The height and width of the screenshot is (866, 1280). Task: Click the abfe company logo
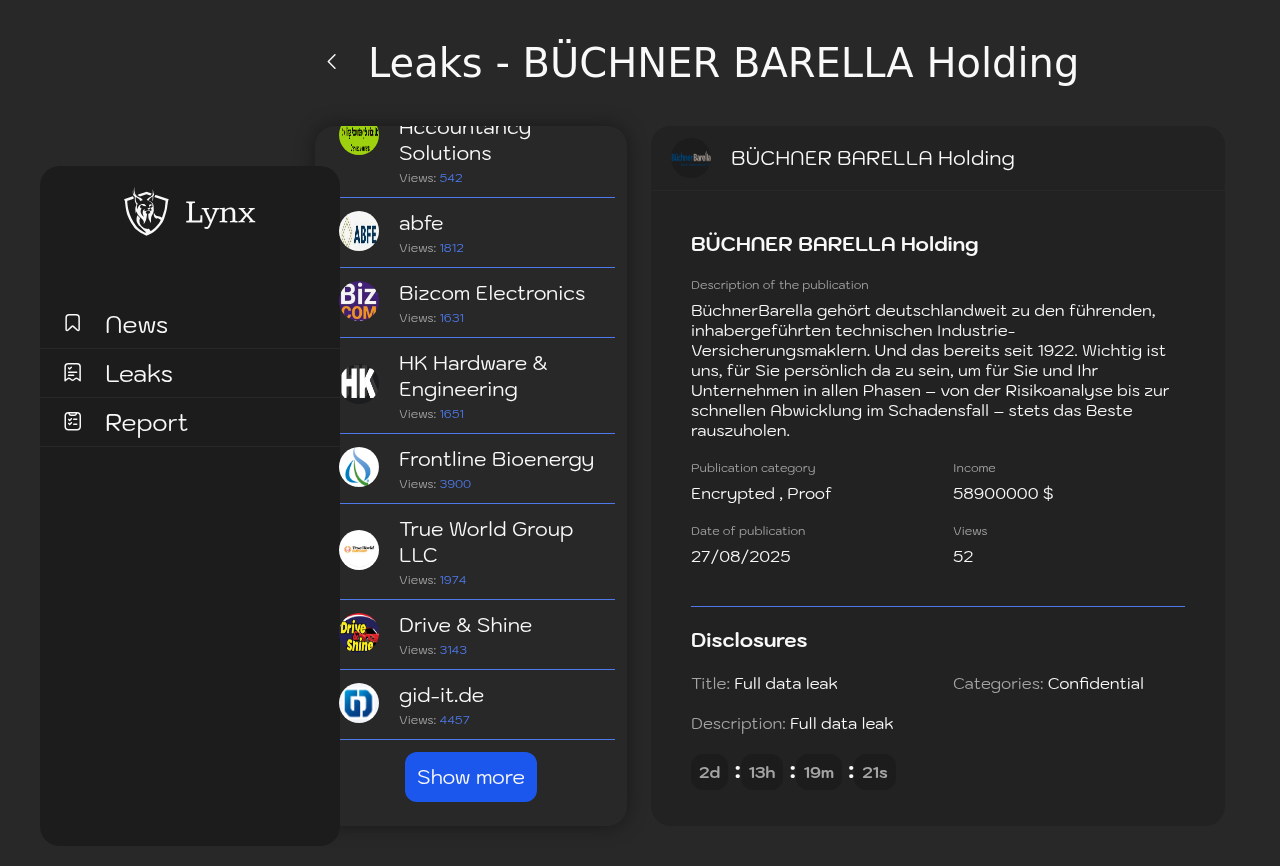(x=359, y=231)
